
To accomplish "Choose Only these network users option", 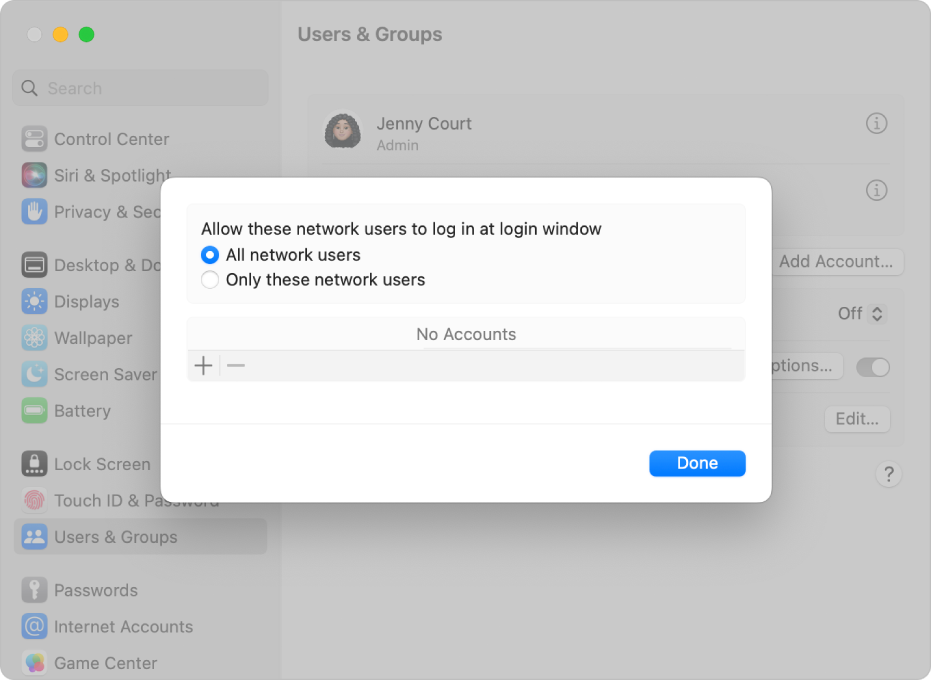I will (210, 280).
